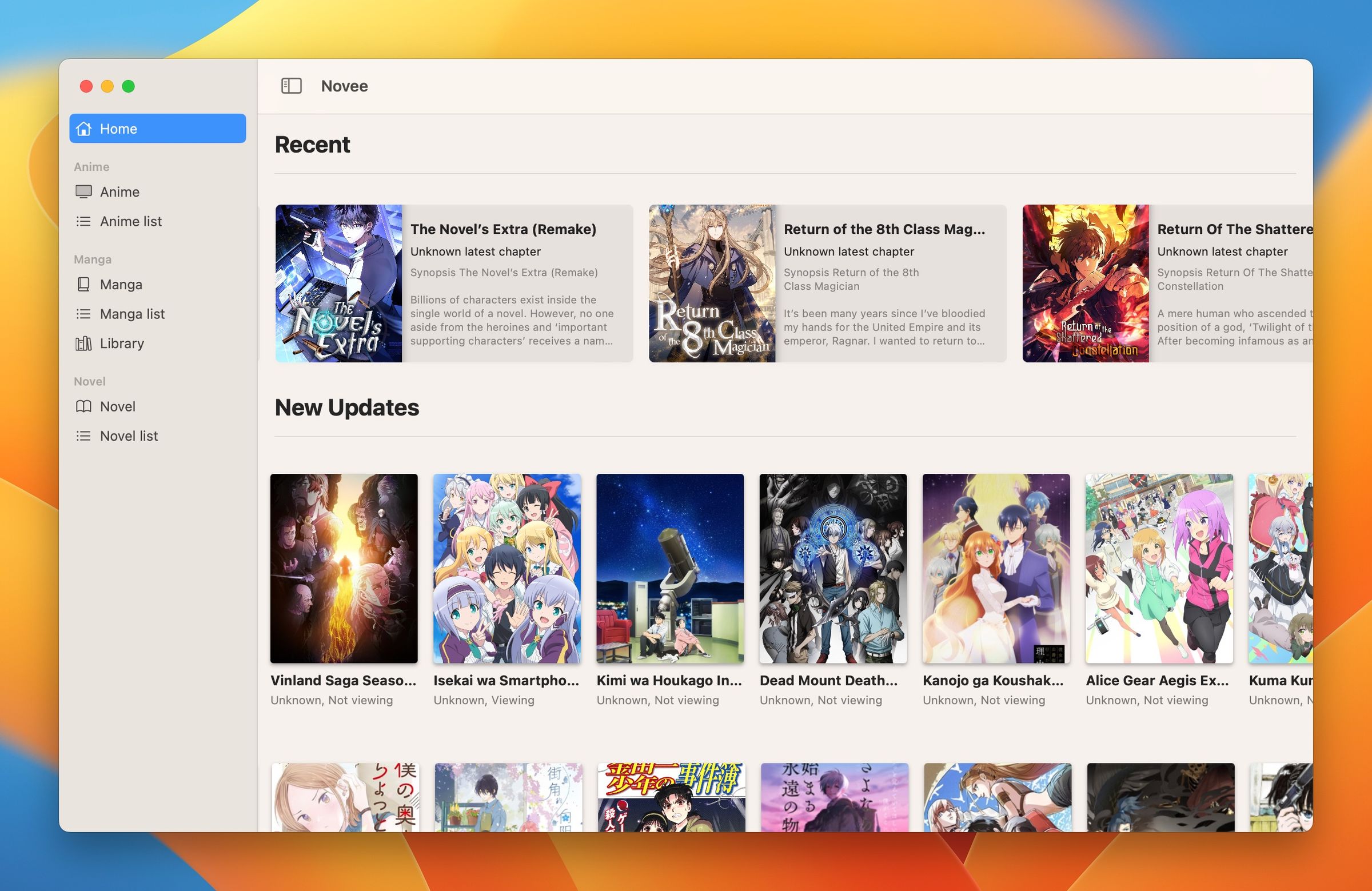This screenshot has width=1372, height=891.
Task: Open the Return Of The Shattered Constellation card
Action: (1167, 283)
